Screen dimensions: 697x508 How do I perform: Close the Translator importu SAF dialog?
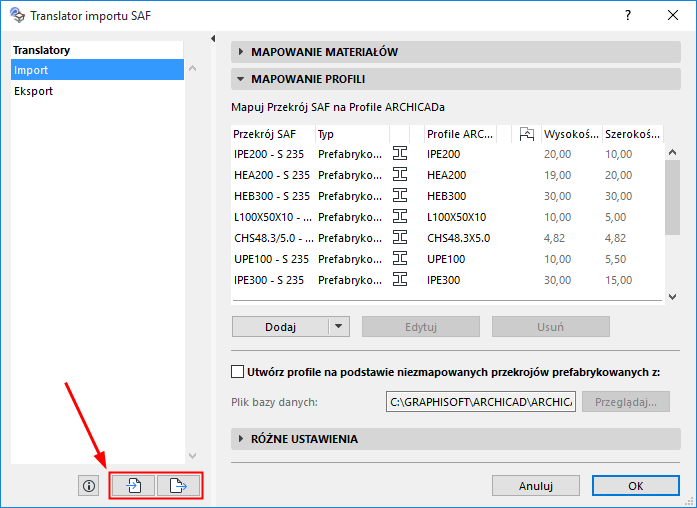point(673,16)
